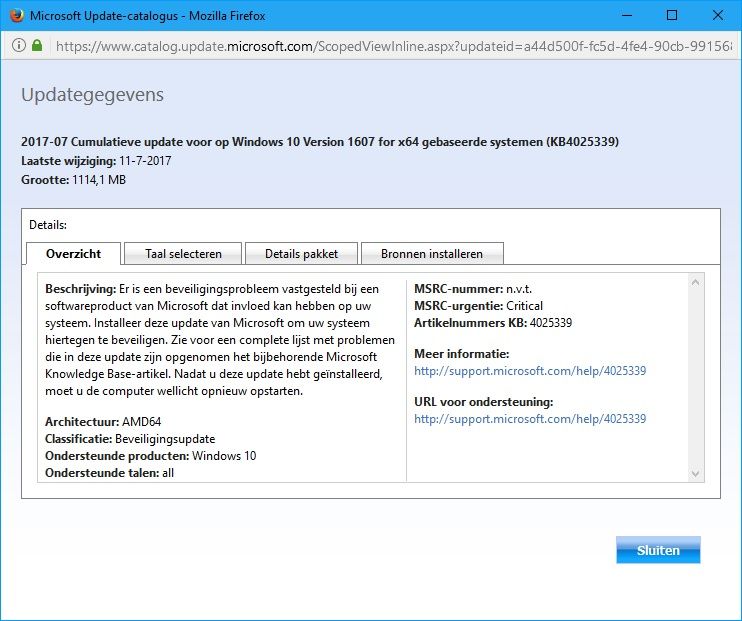
Task: Close the Update-catalogus window
Action: coord(717,15)
